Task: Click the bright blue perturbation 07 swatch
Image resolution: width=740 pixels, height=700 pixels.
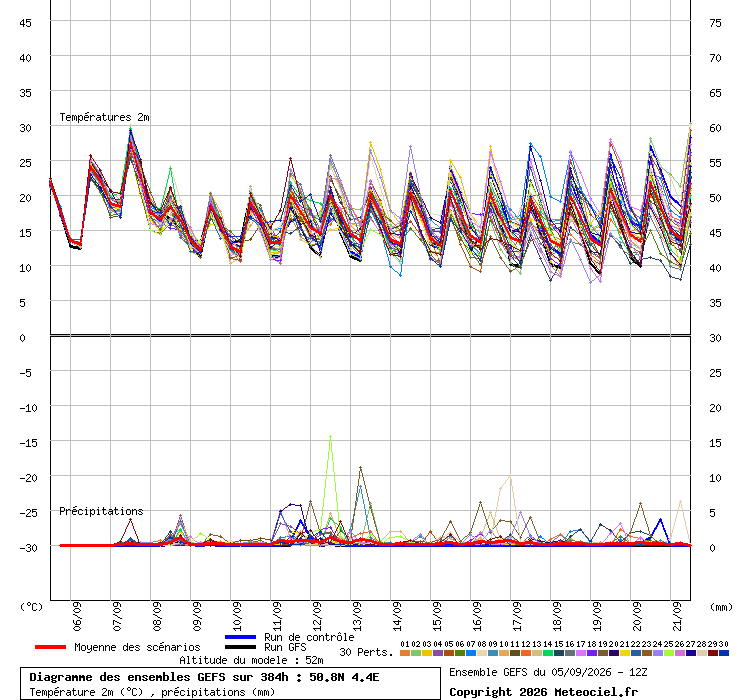Action: coord(471,653)
